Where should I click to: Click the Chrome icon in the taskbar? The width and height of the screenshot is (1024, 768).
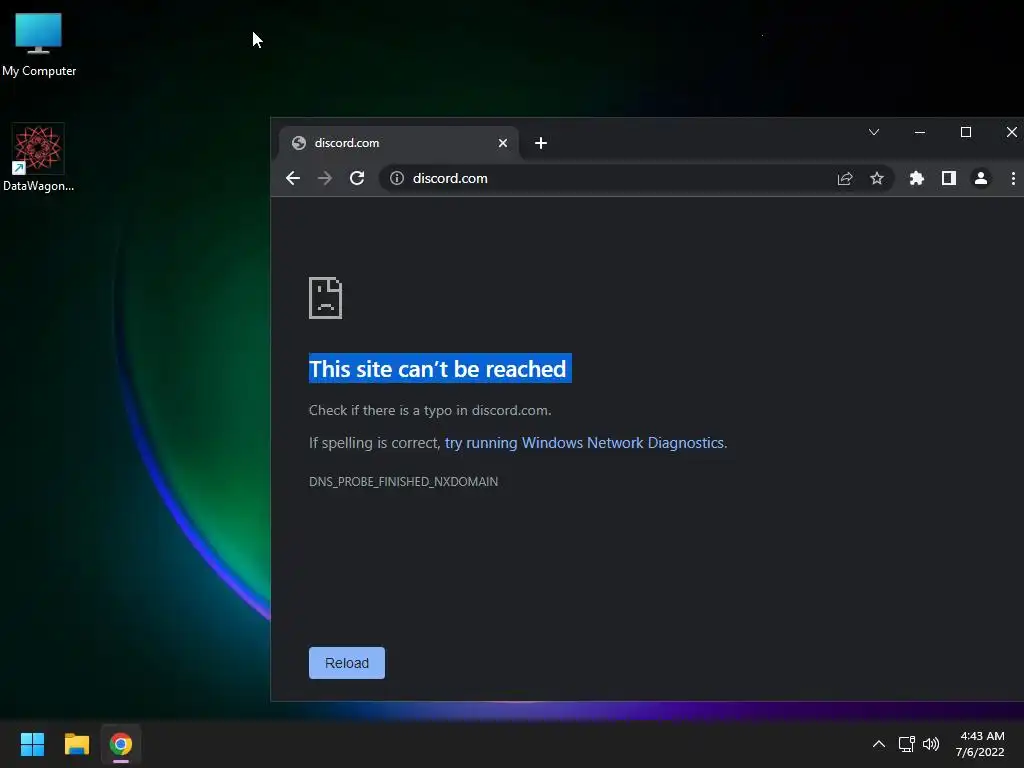tap(121, 744)
